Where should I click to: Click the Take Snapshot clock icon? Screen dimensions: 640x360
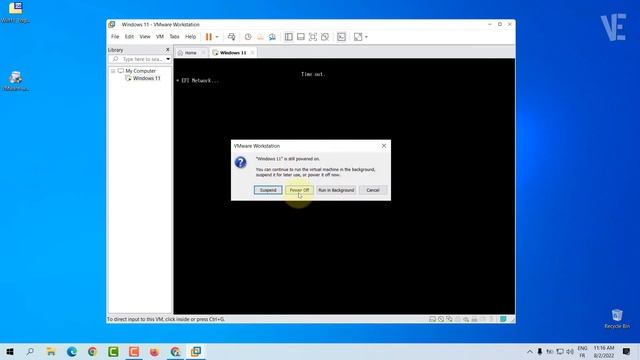pyautogui.click(x=248, y=37)
